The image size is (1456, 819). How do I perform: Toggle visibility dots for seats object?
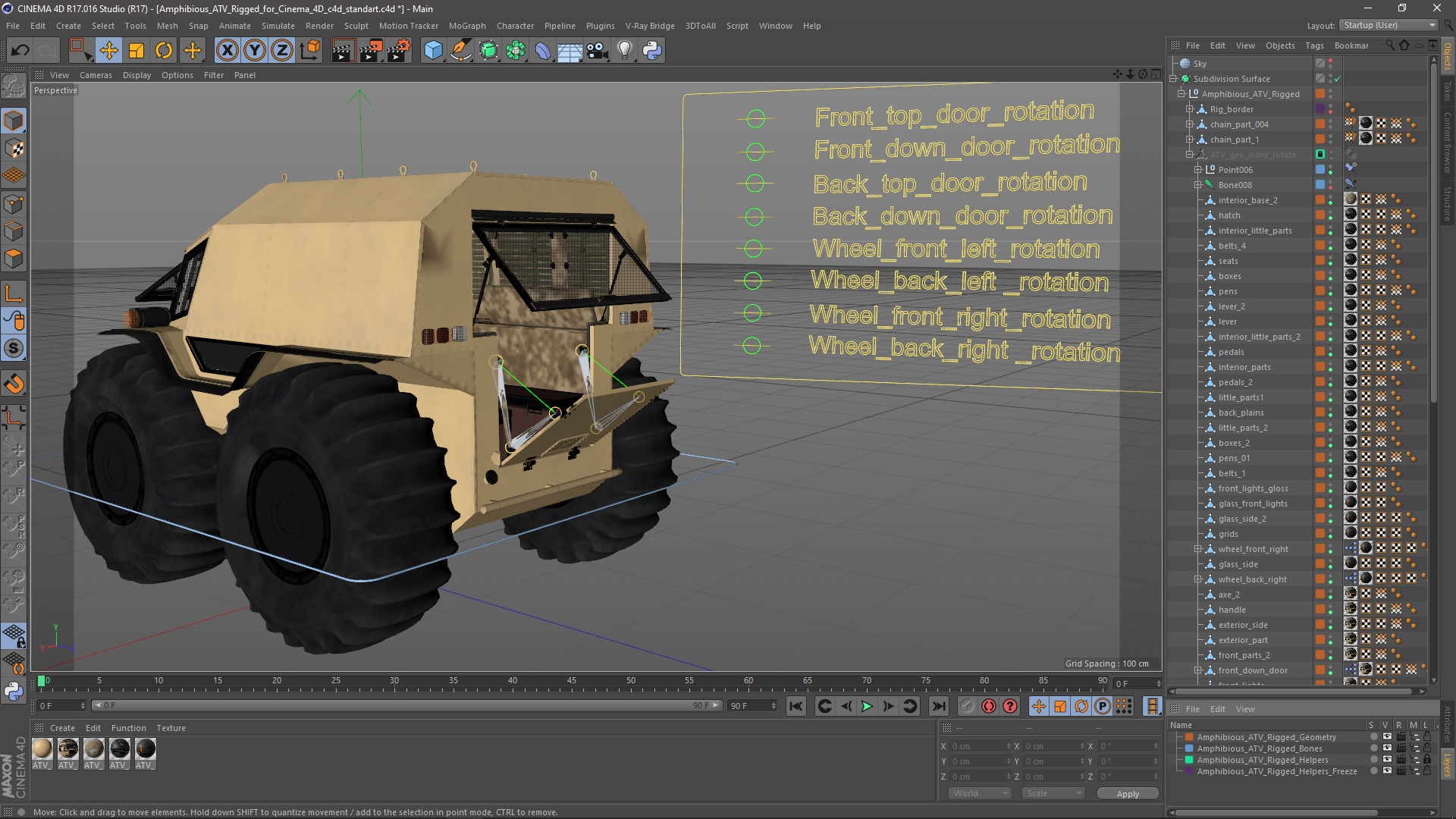point(1331,261)
